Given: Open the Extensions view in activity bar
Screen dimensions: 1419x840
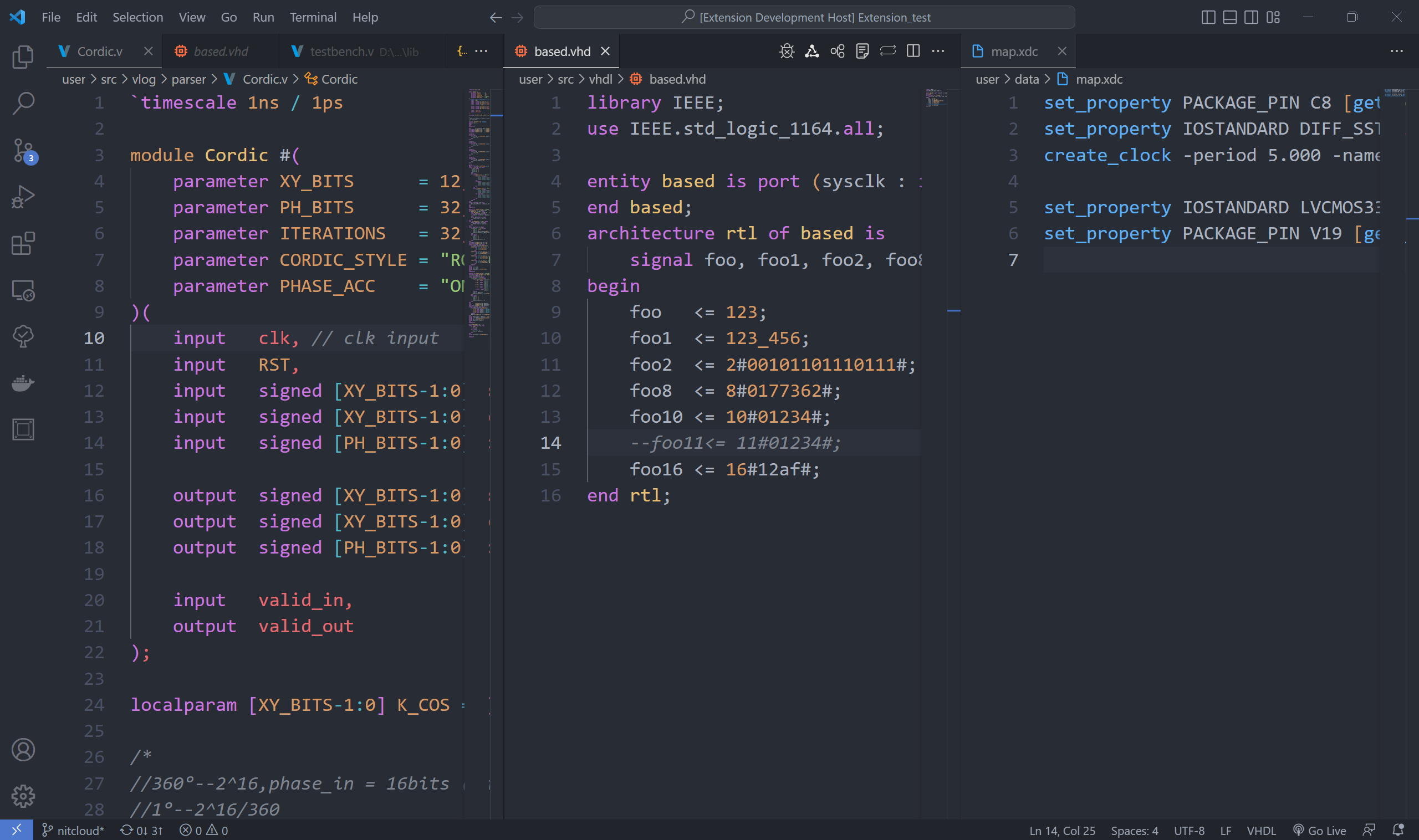Looking at the screenshot, I should click(x=23, y=243).
